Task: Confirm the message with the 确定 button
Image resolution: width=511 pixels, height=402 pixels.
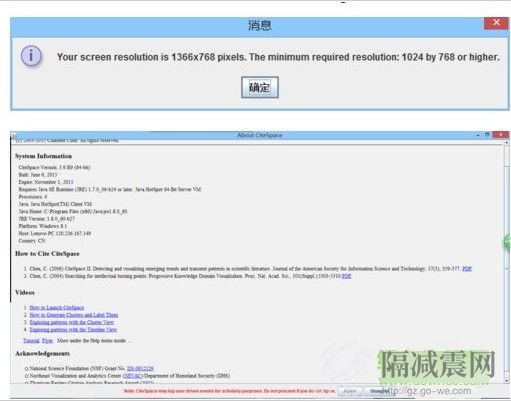Action: point(260,87)
